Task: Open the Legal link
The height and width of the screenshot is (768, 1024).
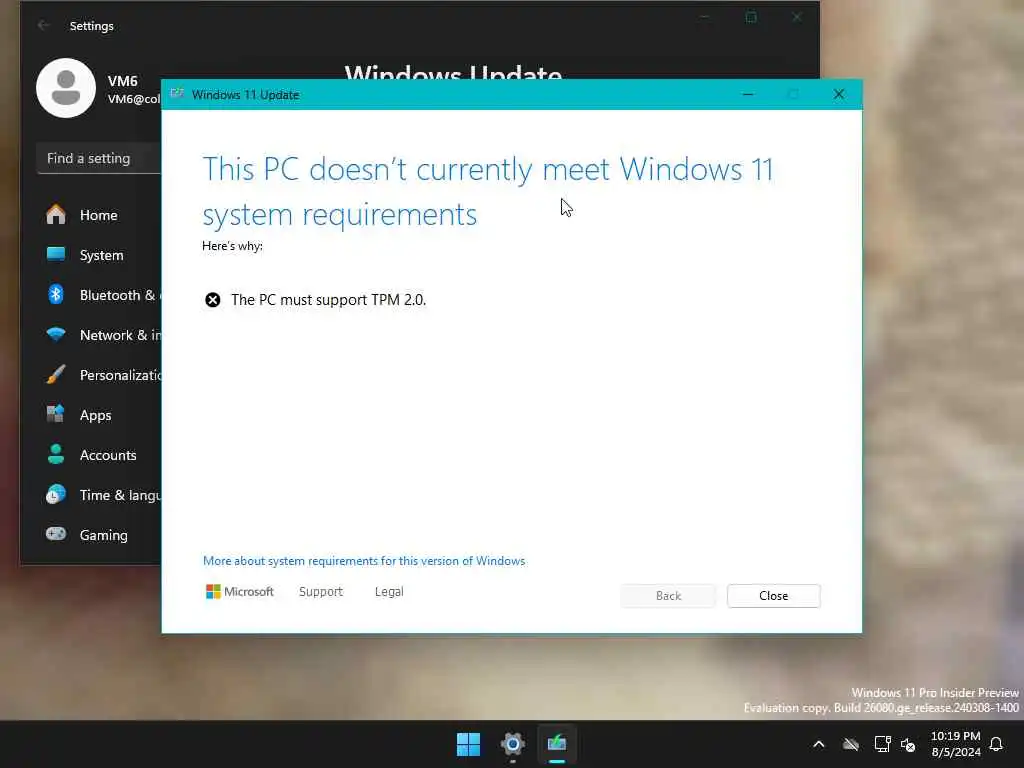Action: [x=389, y=592]
